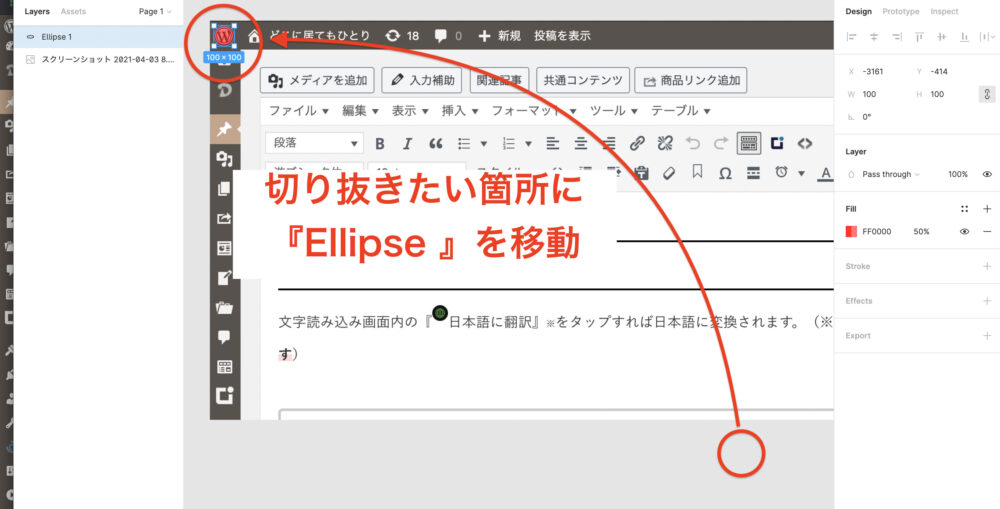
Task: Align selection to top edge
Action: tap(919, 37)
